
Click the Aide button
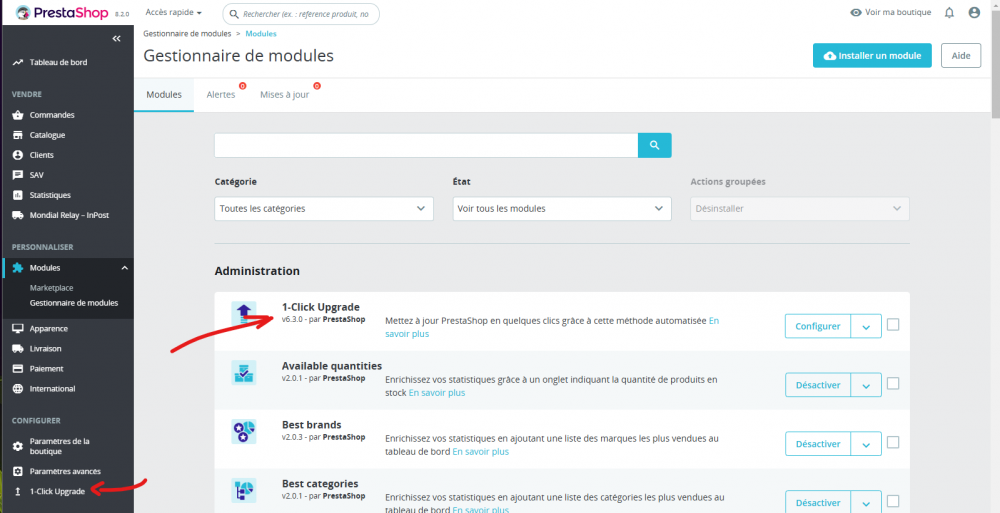[961, 56]
